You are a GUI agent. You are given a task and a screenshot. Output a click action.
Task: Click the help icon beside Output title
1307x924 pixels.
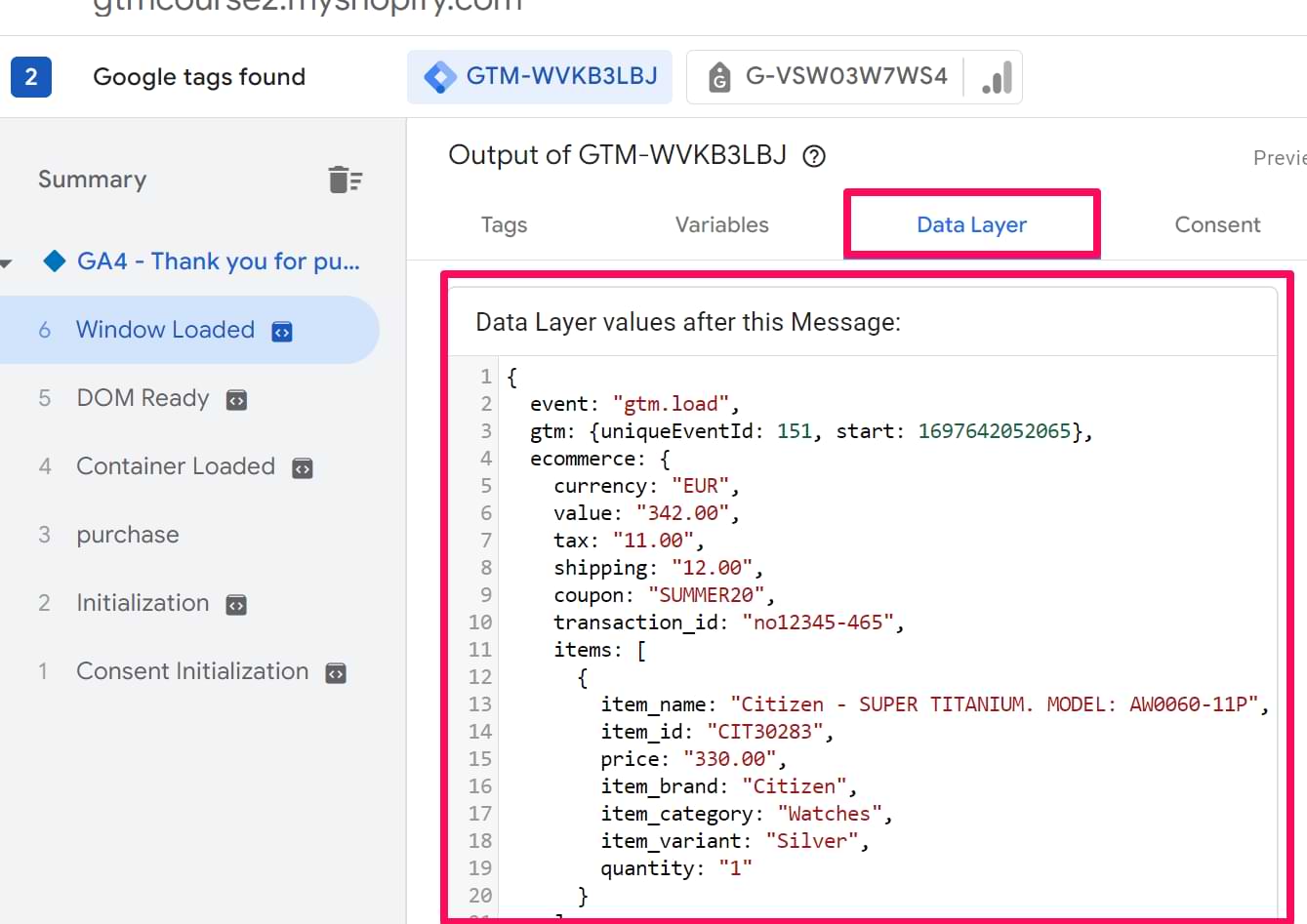[x=813, y=156]
